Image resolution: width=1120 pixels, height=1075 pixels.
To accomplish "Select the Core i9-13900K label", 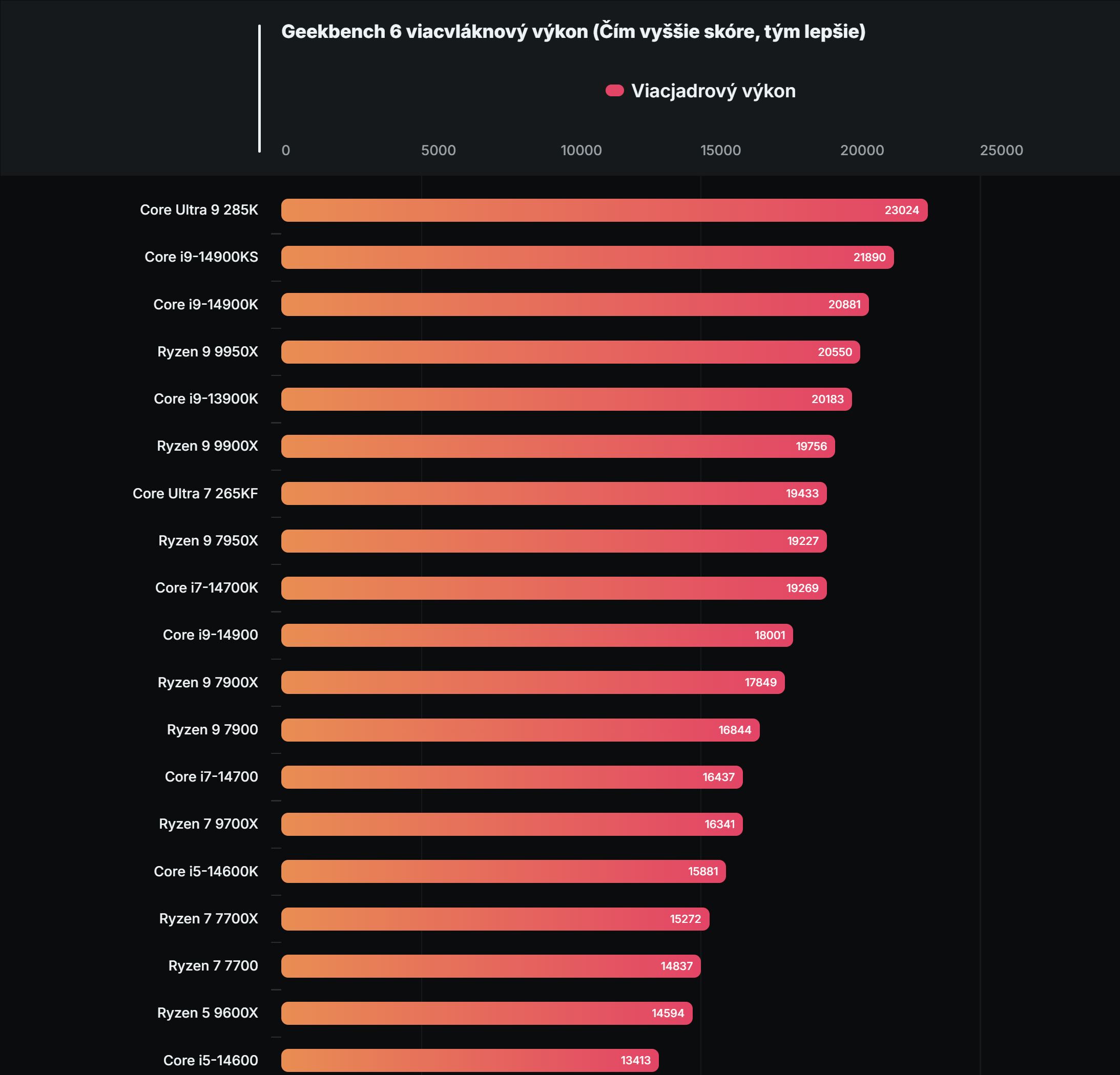I will [x=206, y=398].
